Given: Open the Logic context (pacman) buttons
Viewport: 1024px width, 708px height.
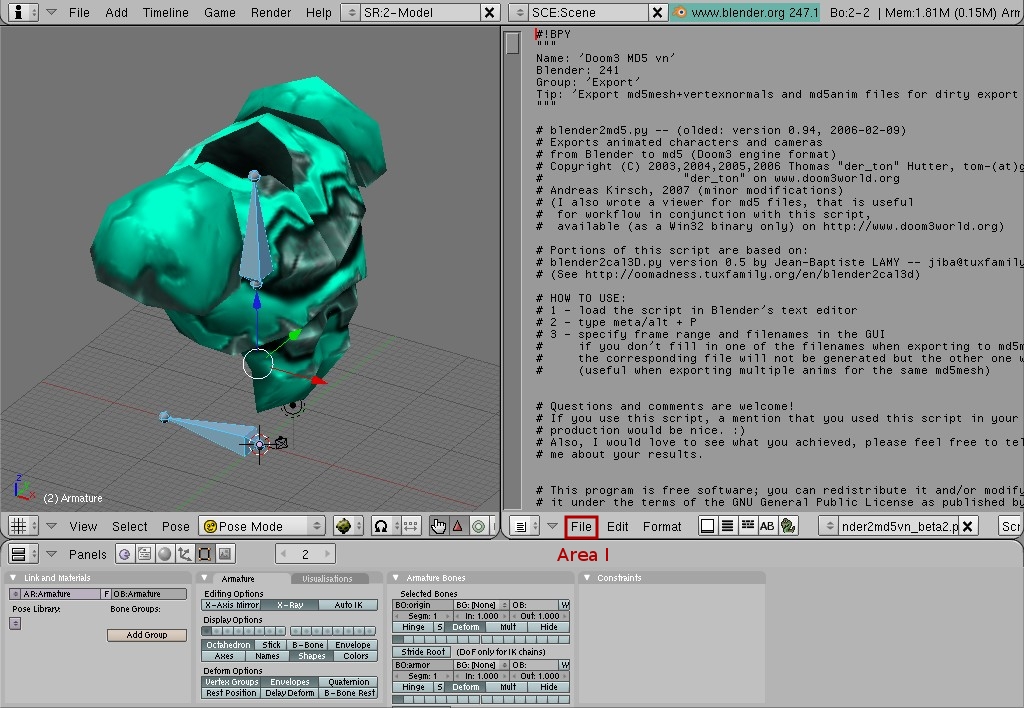Looking at the screenshot, I should [124, 554].
